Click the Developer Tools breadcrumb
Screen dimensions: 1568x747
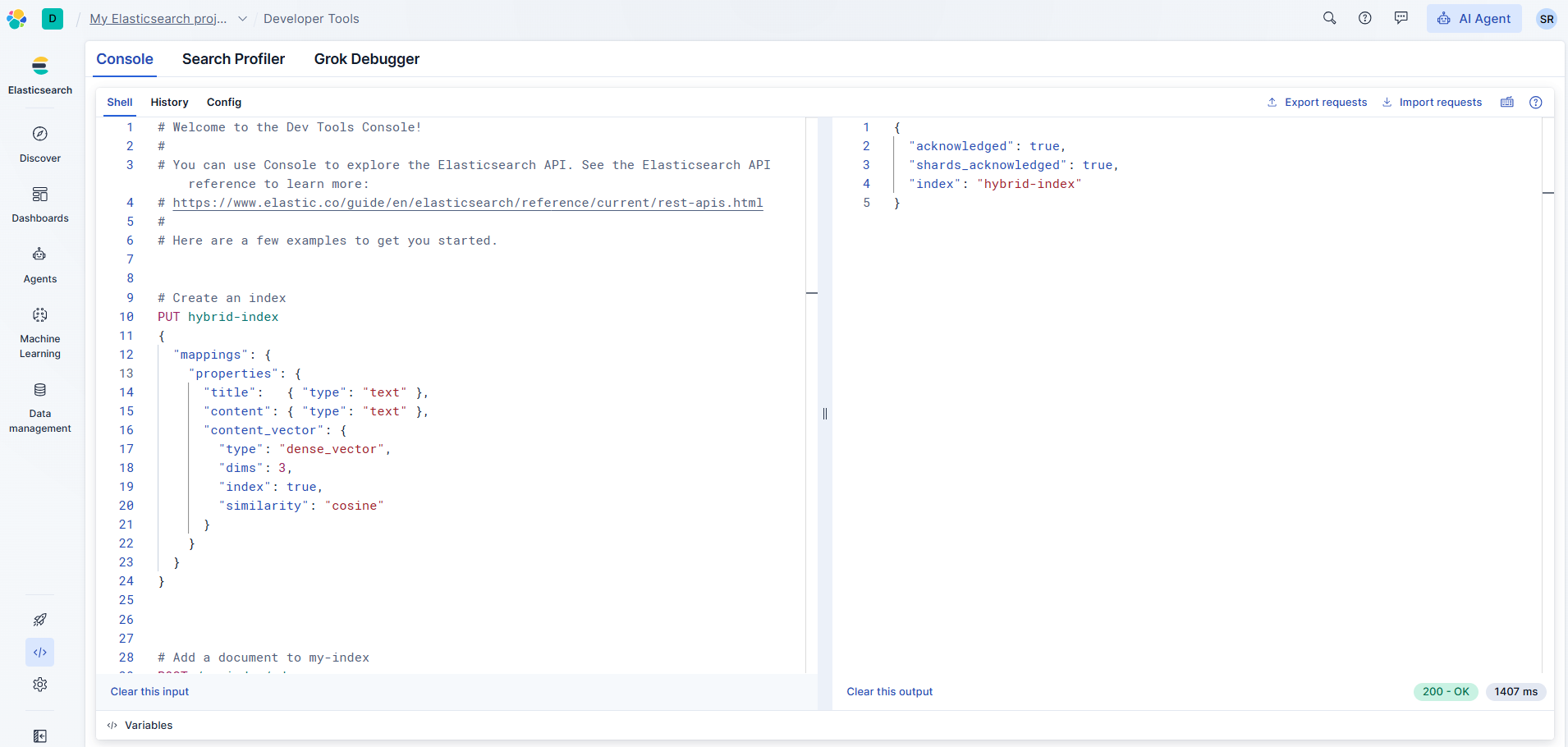coord(311,19)
